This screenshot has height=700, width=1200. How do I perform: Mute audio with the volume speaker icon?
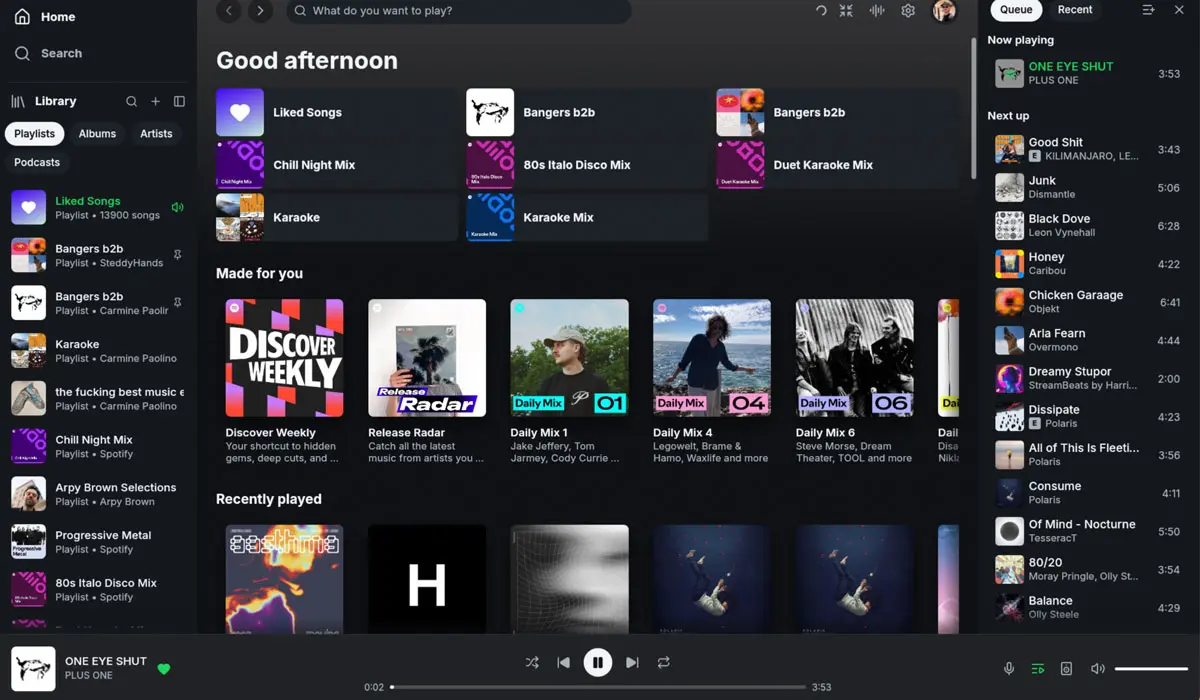pyautogui.click(x=1097, y=668)
